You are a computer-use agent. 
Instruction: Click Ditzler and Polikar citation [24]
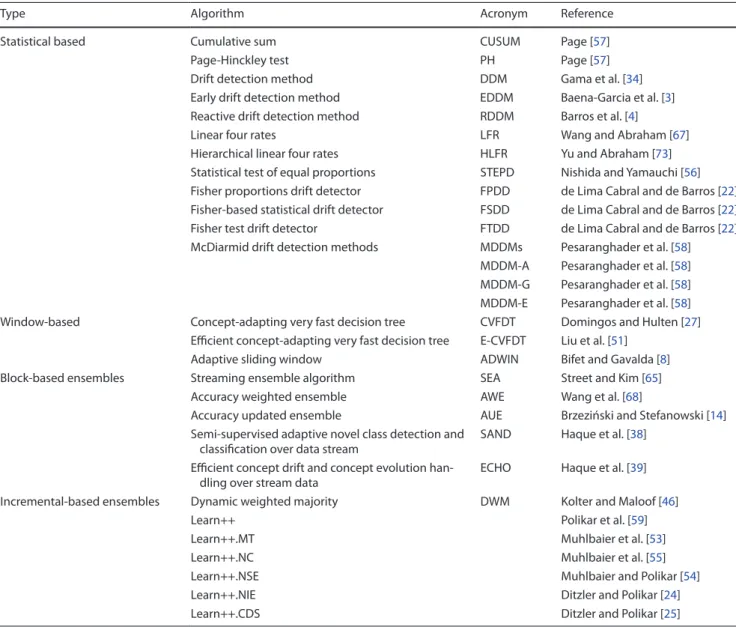[670, 595]
